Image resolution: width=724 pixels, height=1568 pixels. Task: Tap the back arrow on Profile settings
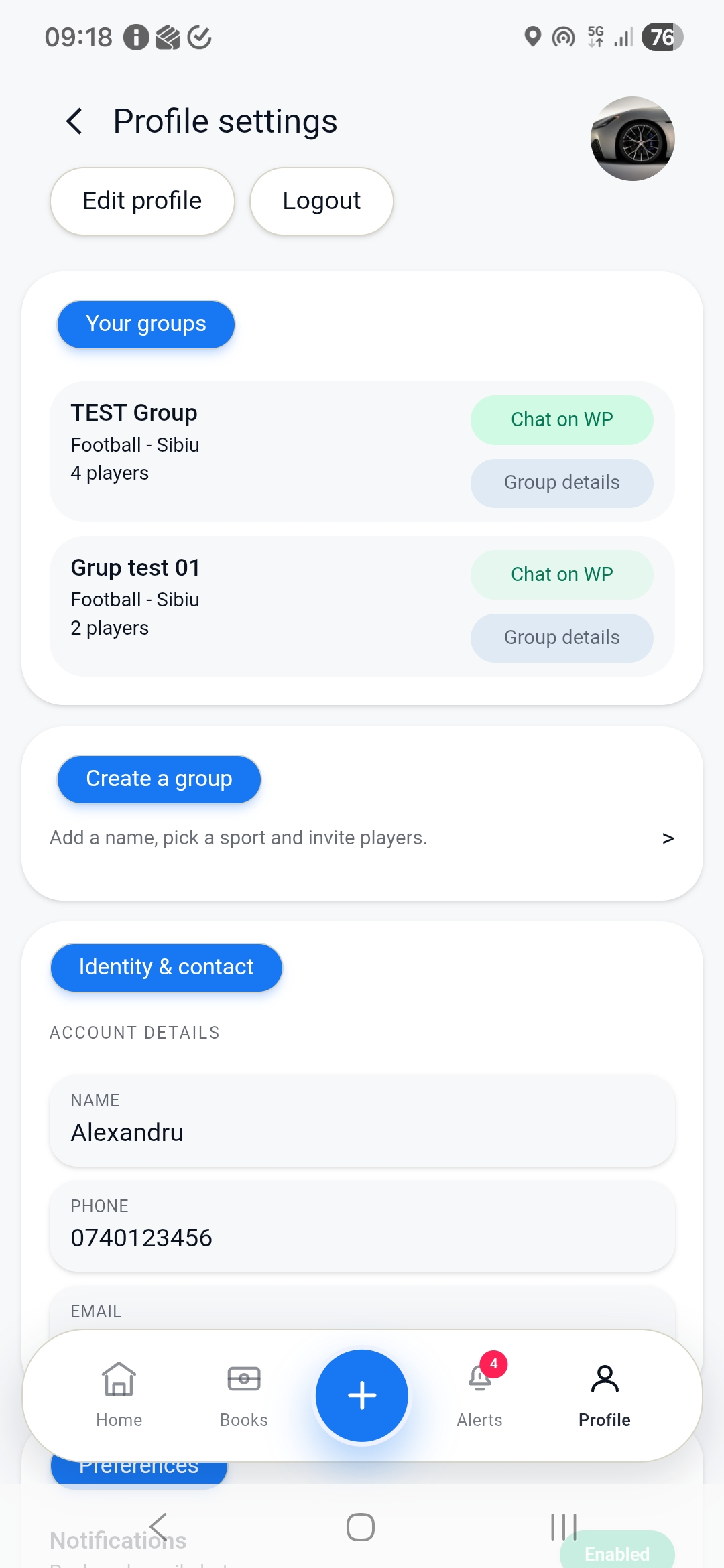[x=74, y=121]
